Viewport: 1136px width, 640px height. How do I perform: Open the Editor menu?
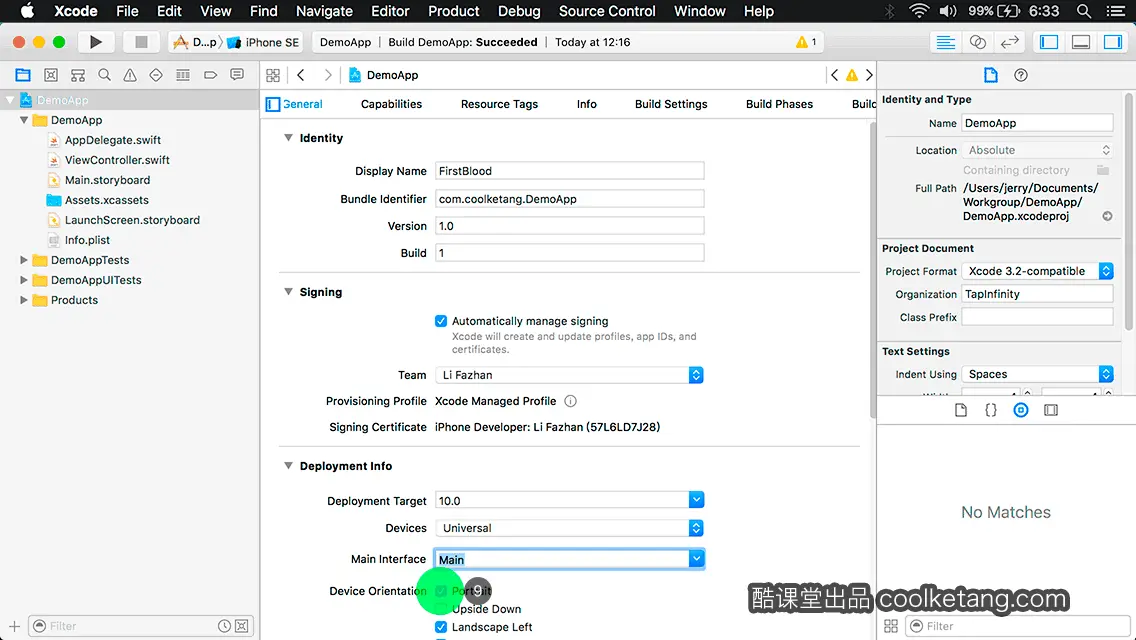tap(390, 11)
